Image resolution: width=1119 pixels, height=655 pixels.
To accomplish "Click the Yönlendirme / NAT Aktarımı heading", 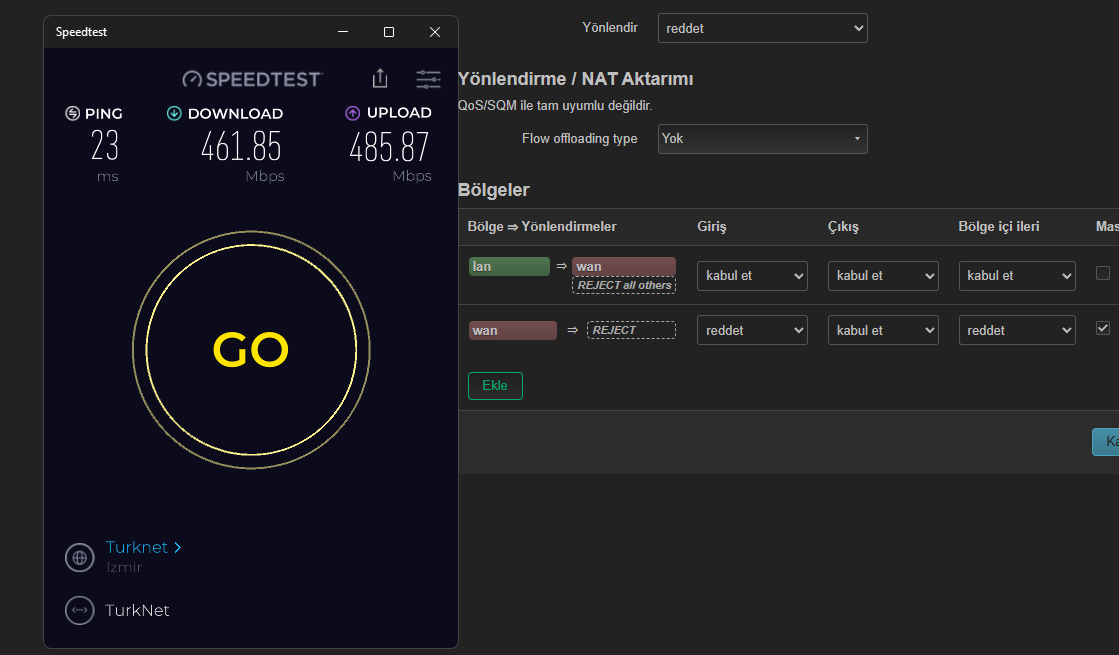I will 575,79.
